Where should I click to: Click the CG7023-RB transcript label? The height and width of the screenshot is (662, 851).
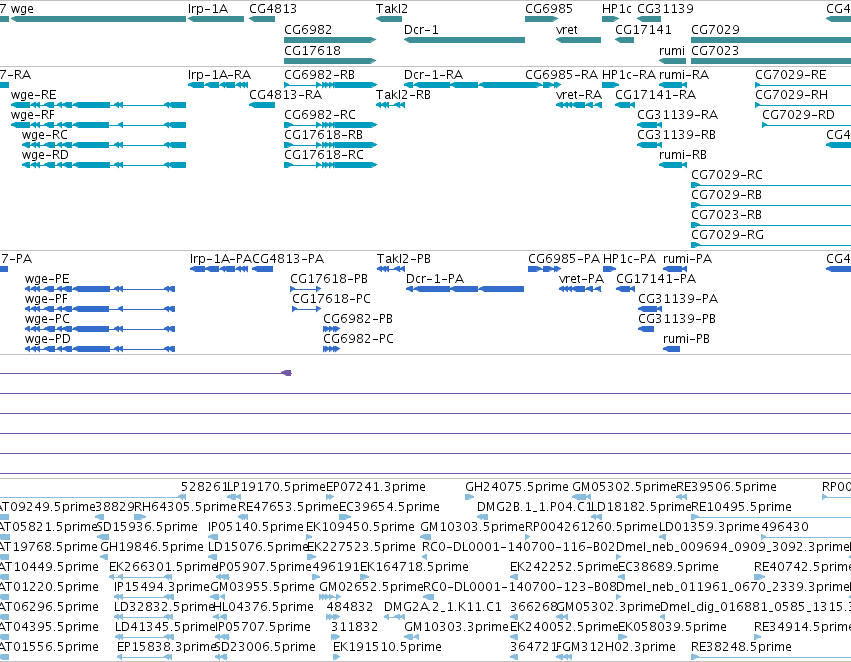726,215
